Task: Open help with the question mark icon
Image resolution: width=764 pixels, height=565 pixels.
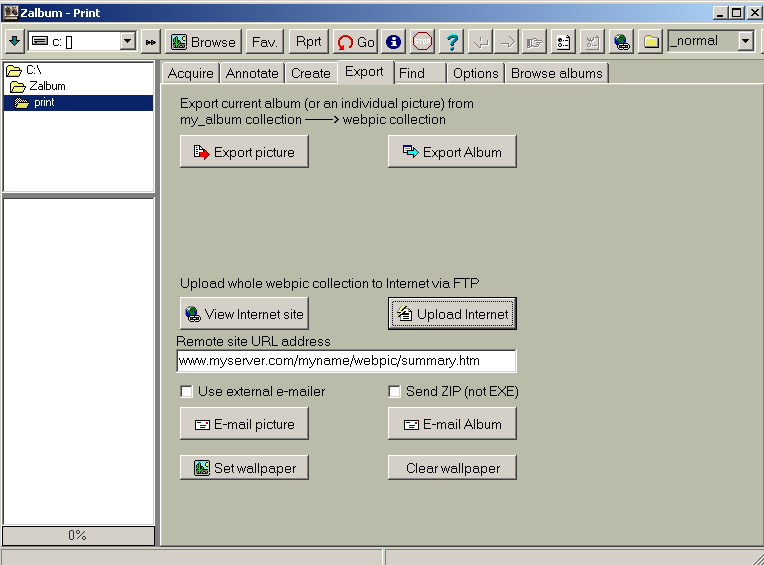Action: [x=452, y=42]
